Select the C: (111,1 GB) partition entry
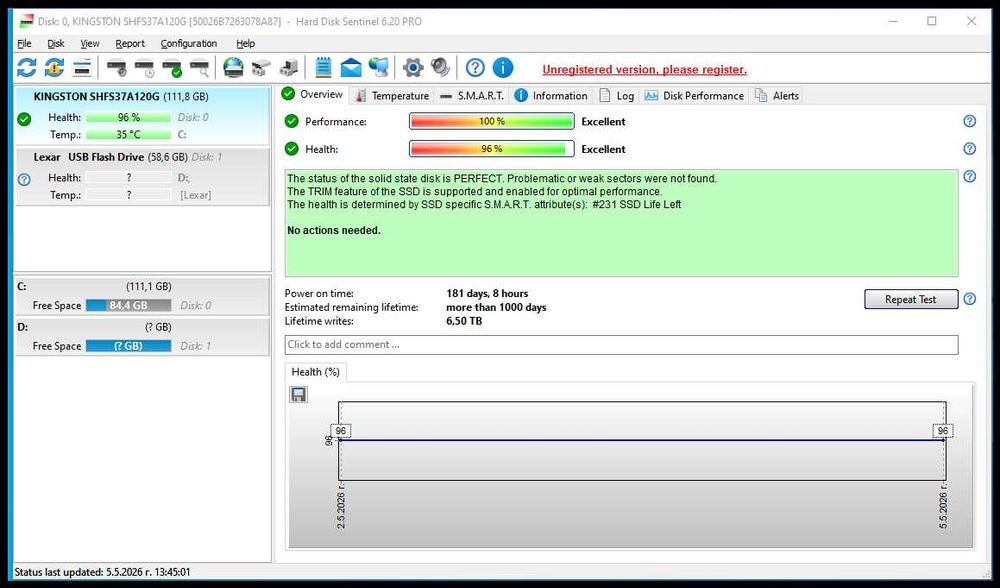Image resolution: width=1000 pixels, height=588 pixels. [x=142, y=296]
